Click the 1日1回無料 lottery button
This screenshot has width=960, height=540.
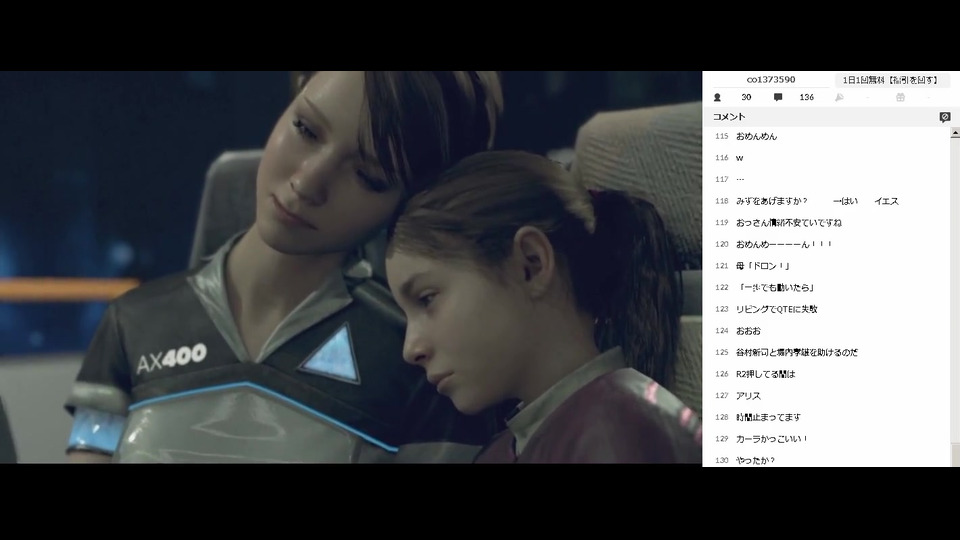891,80
